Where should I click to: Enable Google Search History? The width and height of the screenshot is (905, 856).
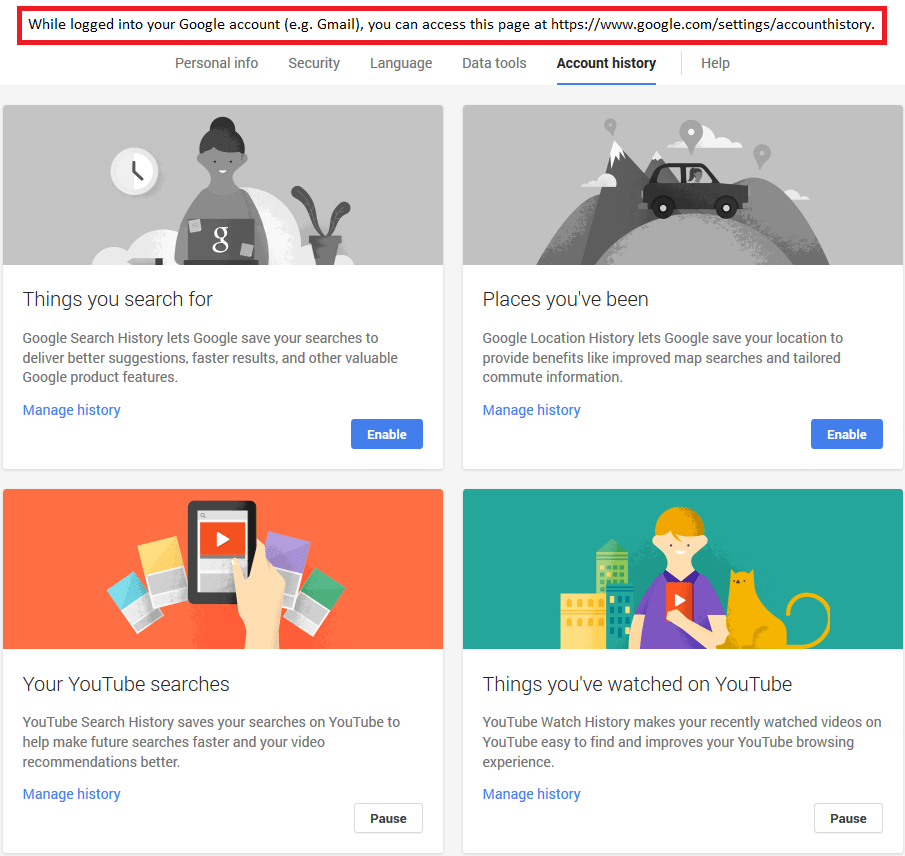(x=387, y=434)
